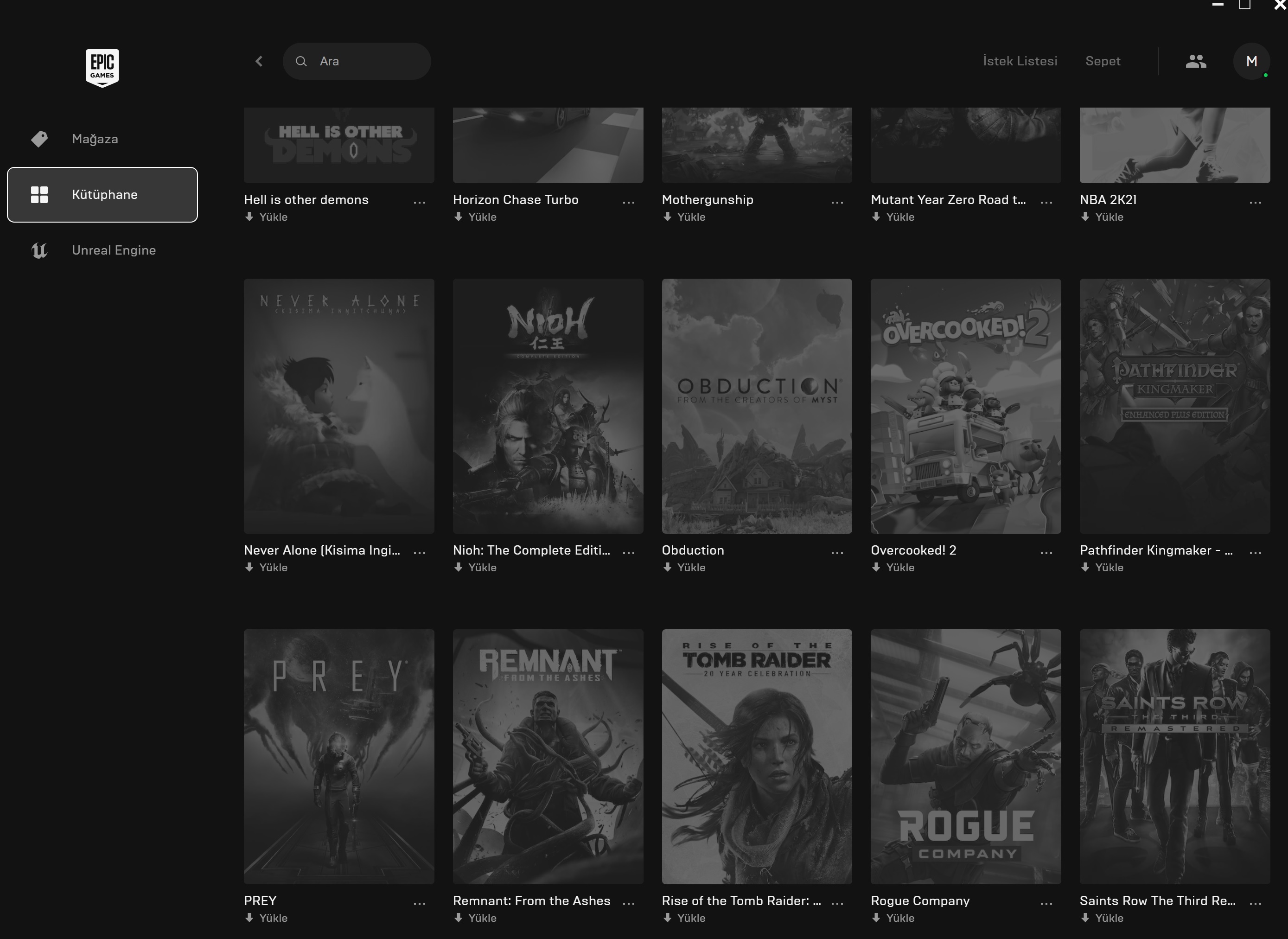Image resolution: width=1288 pixels, height=939 pixels.
Task: Click the Epic Games logo
Action: pos(102,68)
